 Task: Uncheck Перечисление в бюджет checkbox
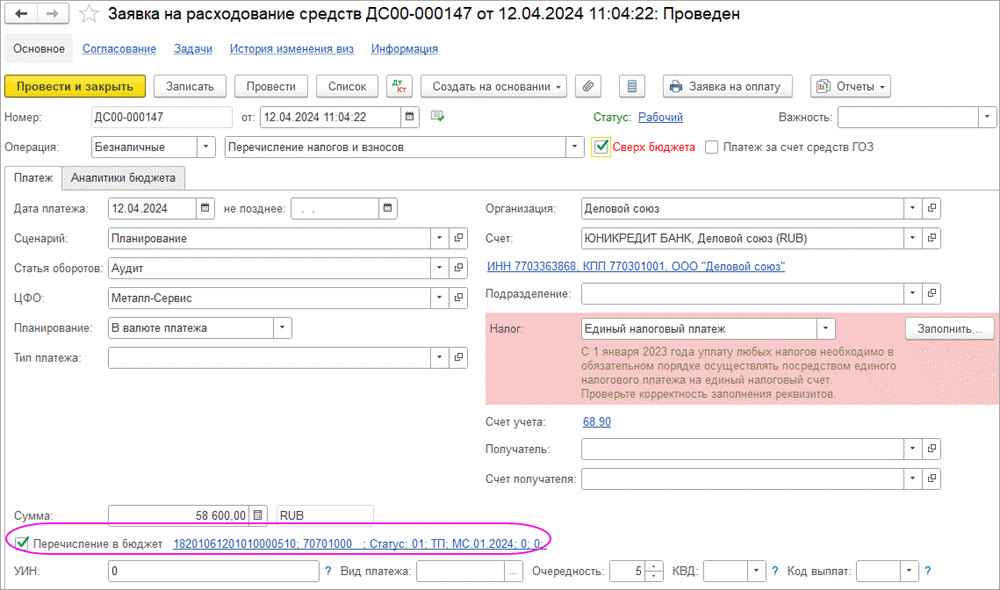22,543
